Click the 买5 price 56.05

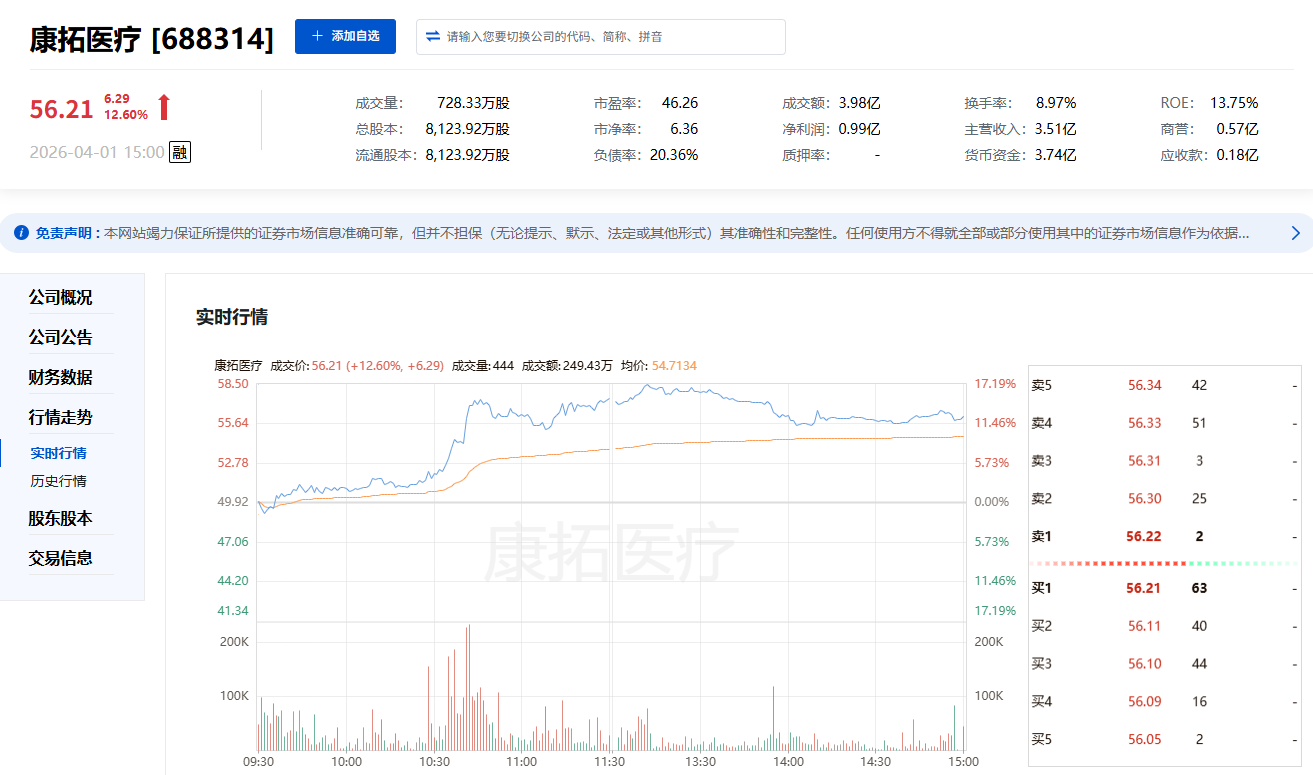pos(1145,740)
